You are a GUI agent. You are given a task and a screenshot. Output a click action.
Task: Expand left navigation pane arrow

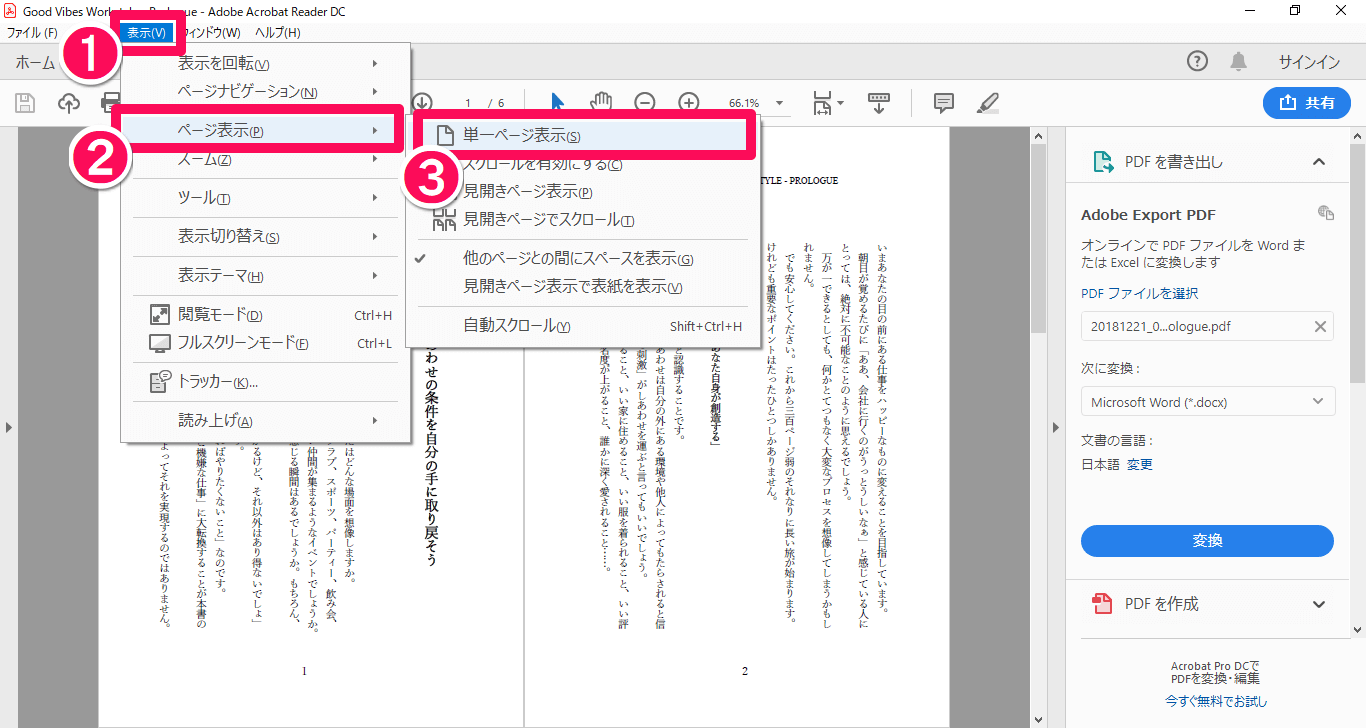pyautogui.click(x=9, y=428)
